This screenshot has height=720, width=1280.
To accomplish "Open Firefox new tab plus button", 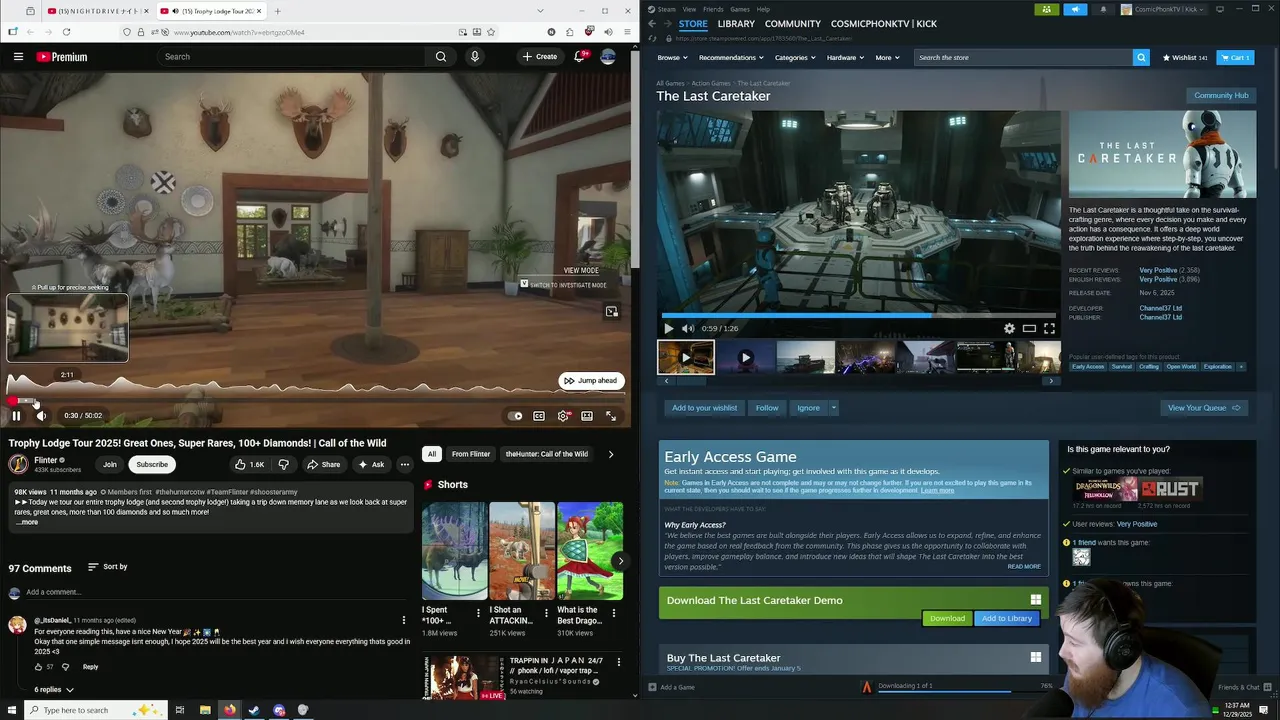I will pos(277,11).
